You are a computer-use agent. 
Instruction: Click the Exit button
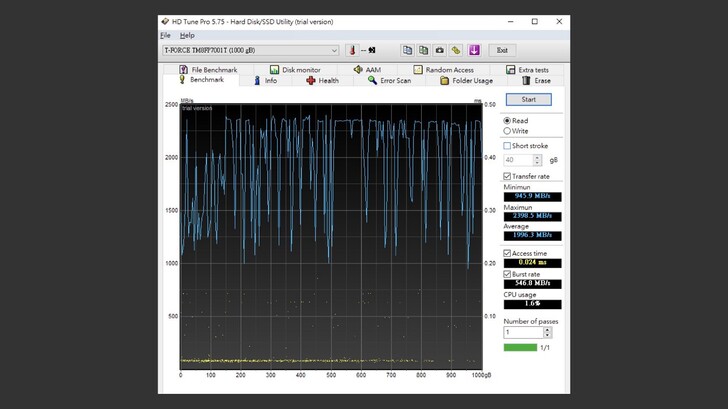click(x=502, y=50)
